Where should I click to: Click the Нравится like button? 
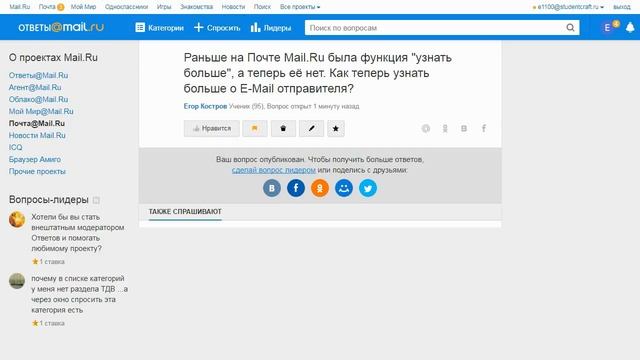pyautogui.click(x=211, y=129)
